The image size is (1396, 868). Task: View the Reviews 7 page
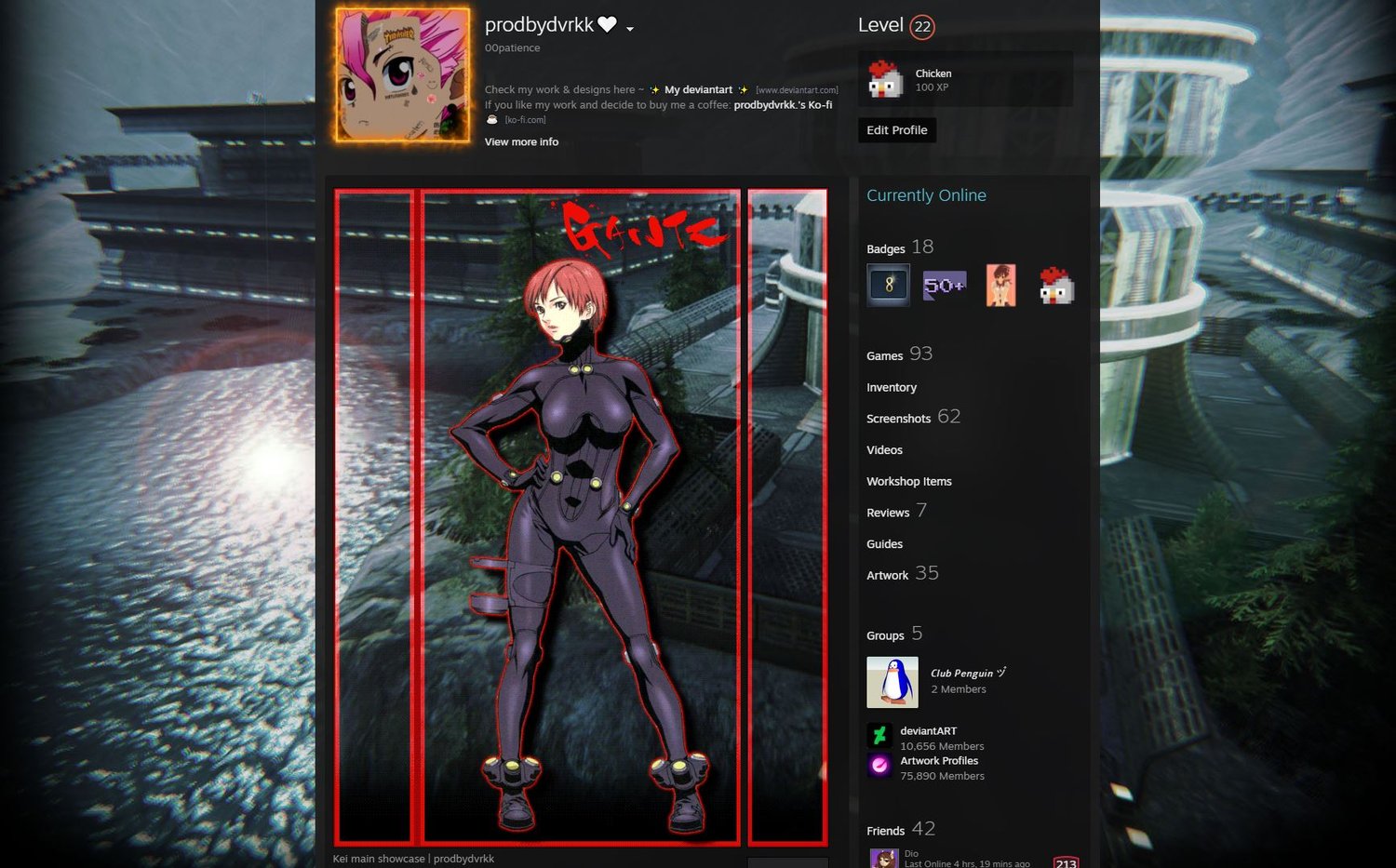coord(896,511)
